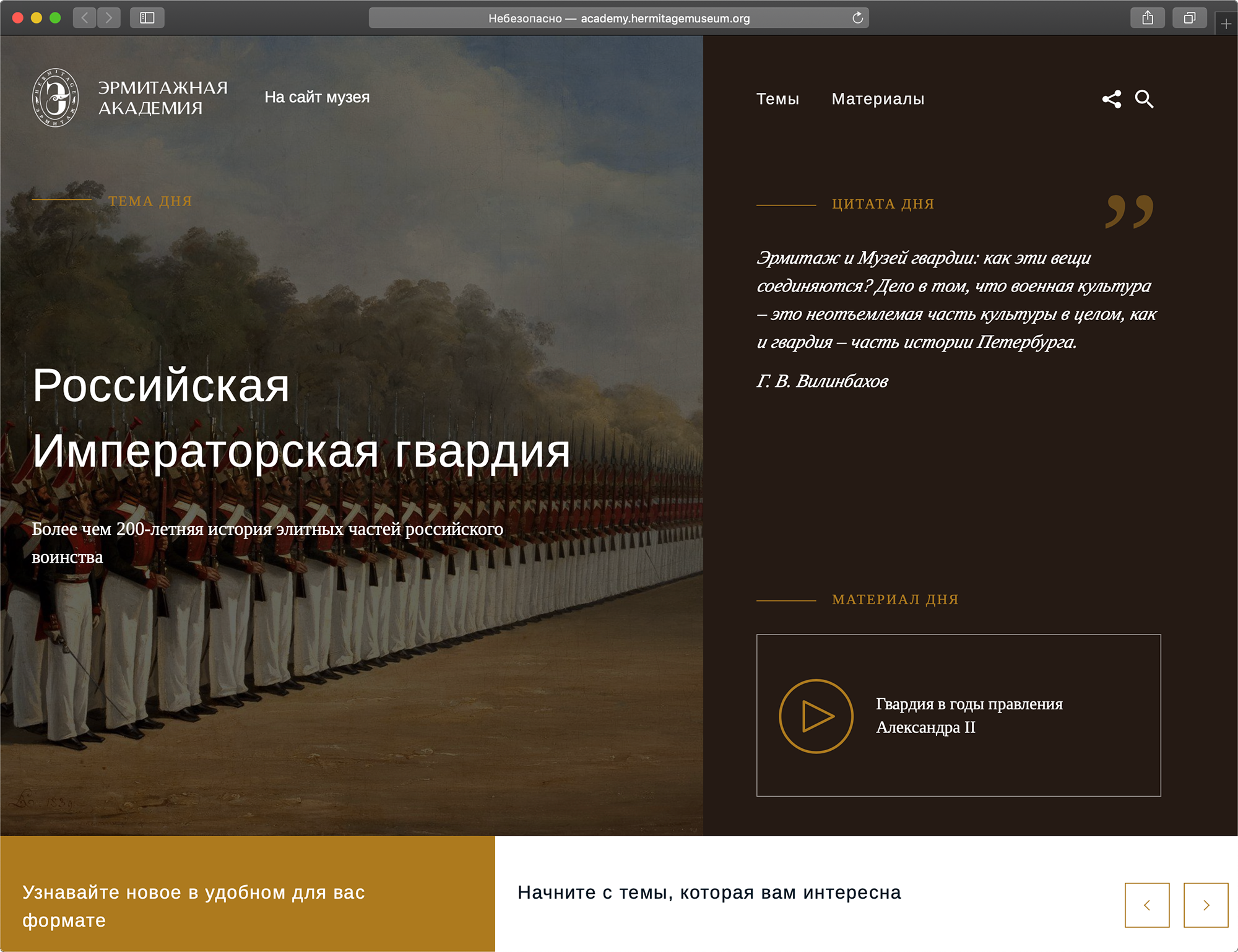Go forward in Safari history

pyautogui.click(x=109, y=18)
